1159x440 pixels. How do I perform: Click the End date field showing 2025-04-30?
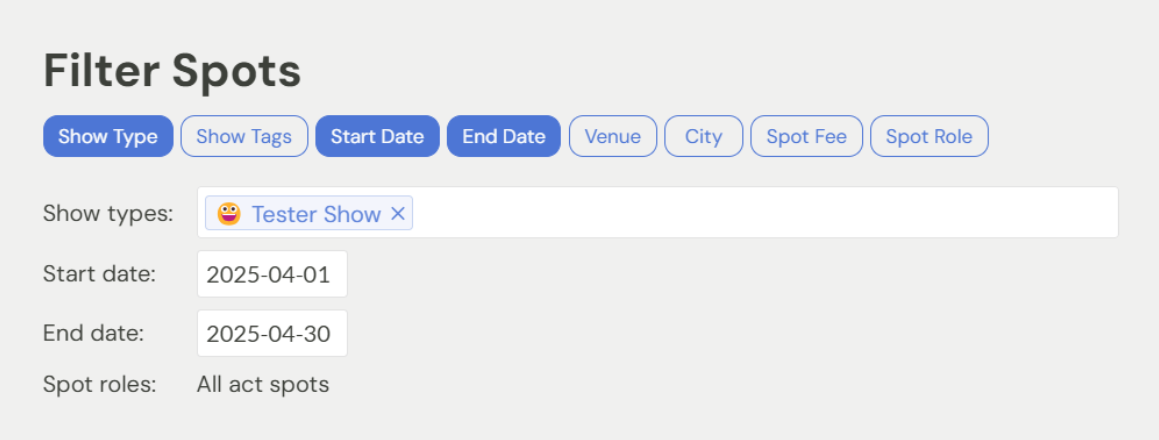tap(272, 334)
